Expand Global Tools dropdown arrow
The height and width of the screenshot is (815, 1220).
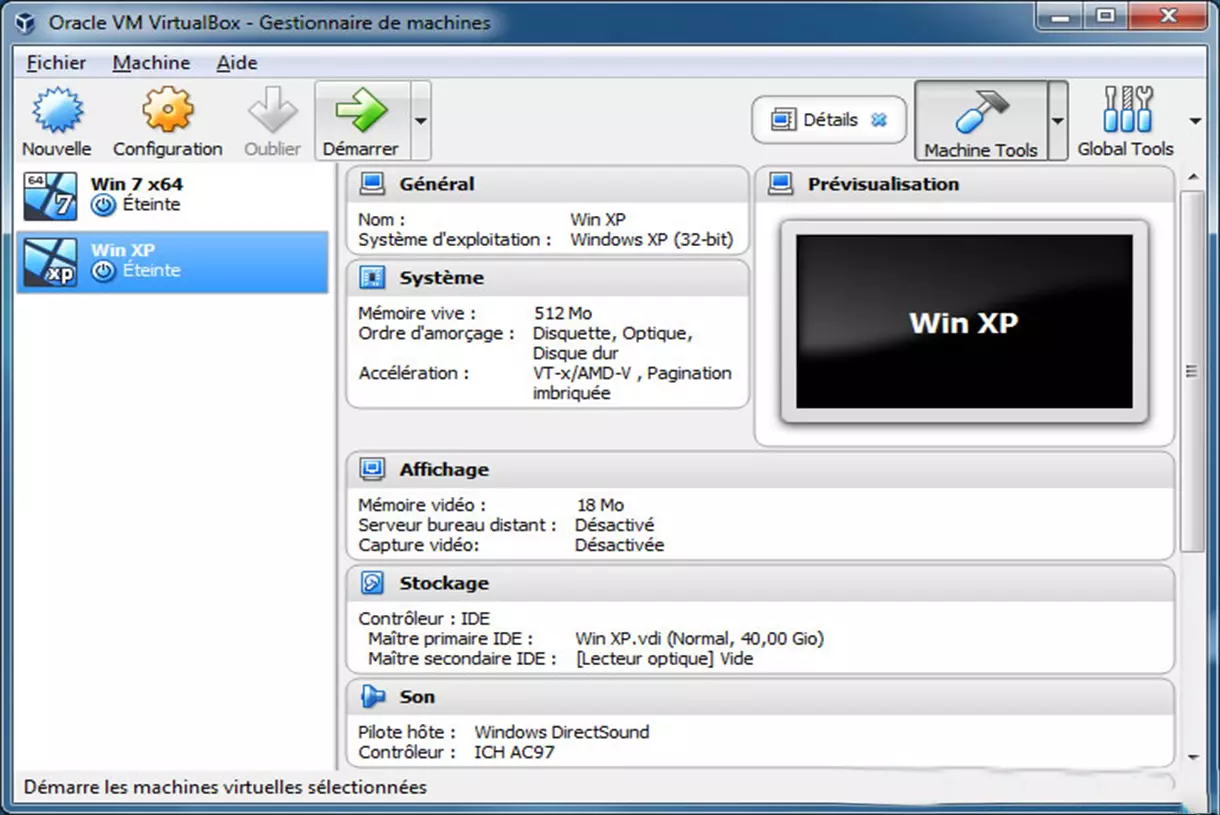click(1195, 121)
